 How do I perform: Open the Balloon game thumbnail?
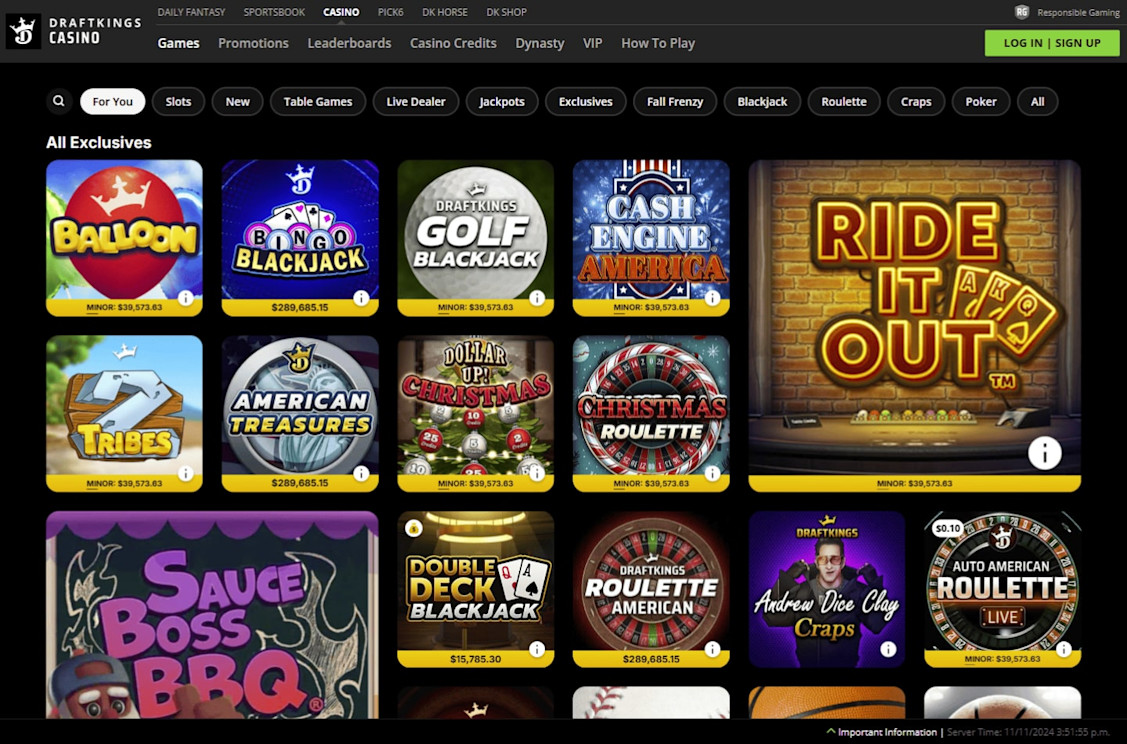click(x=124, y=237)
